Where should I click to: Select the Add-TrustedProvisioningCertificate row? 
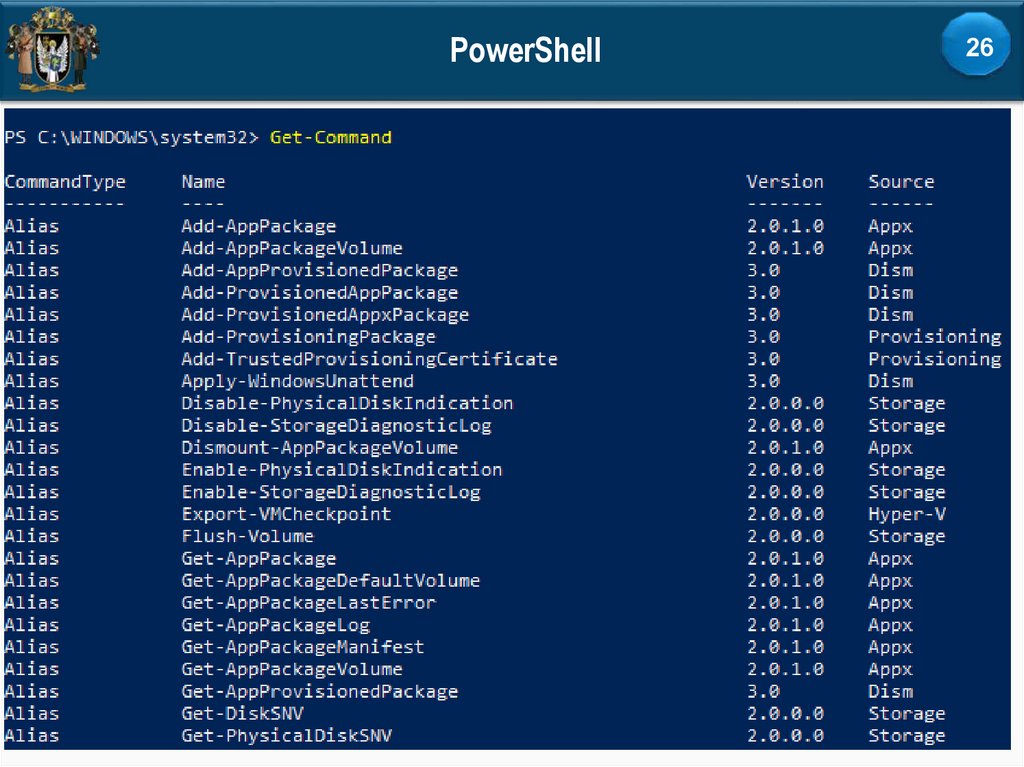pos(369,359)
